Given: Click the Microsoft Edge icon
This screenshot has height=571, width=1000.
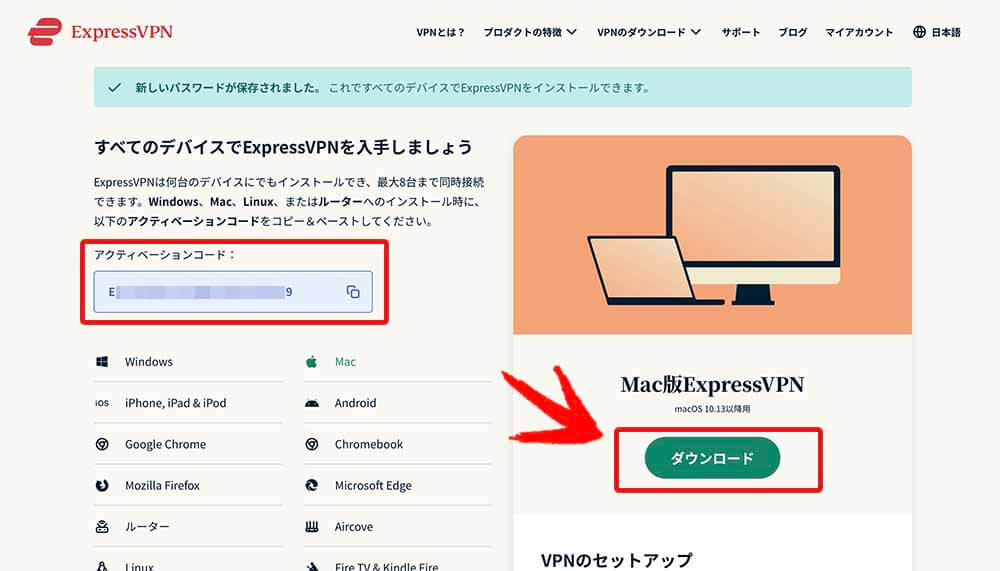Looking at the screenshot, I should click(x=312, y=486).
